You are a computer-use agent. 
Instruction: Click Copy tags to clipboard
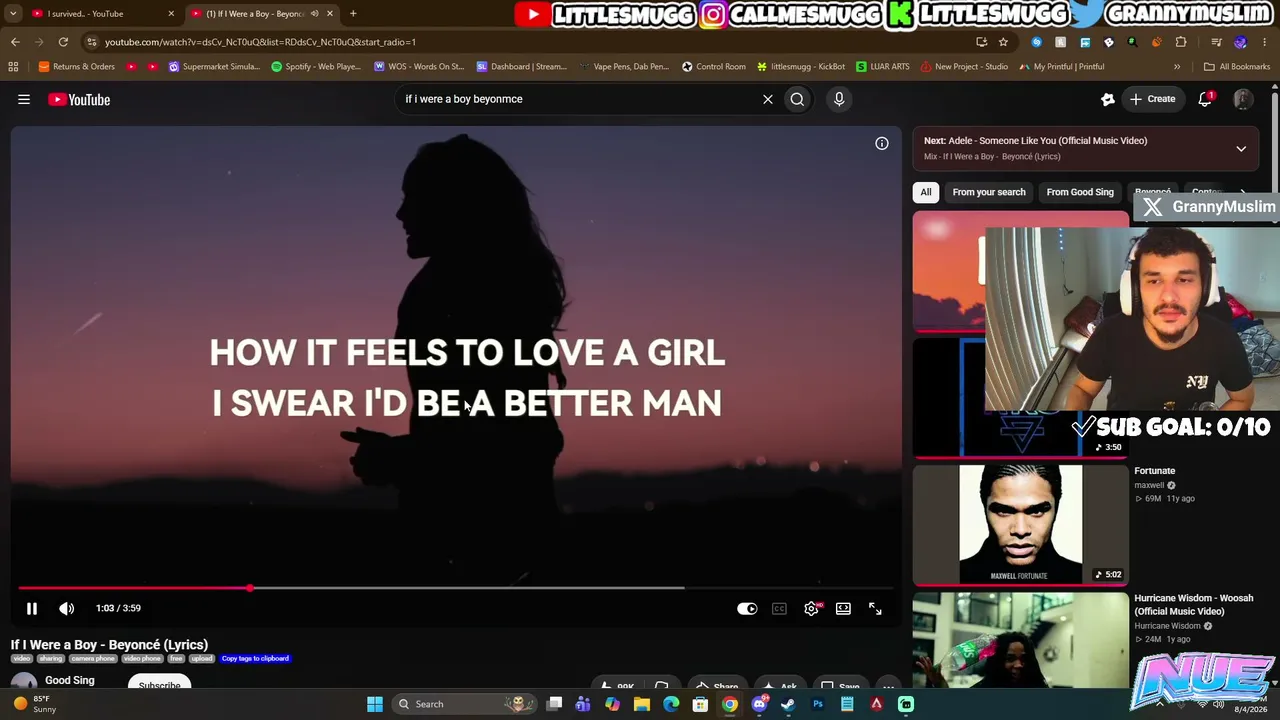pos(255,658)
